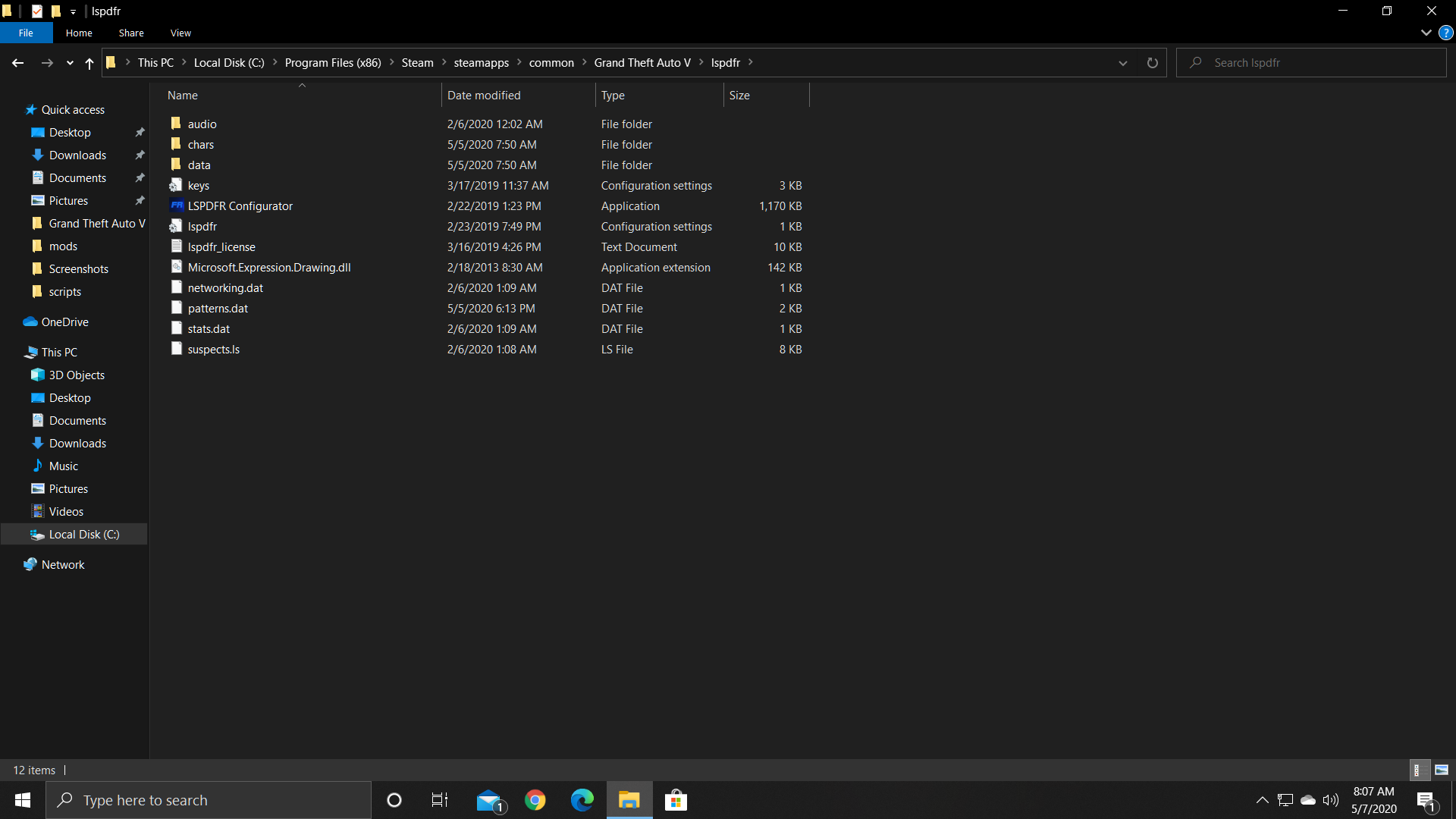This screenshot has width=1456, height=819.
Task: Select the LSPDFR Configurator application icon
Action: [177, 206]
